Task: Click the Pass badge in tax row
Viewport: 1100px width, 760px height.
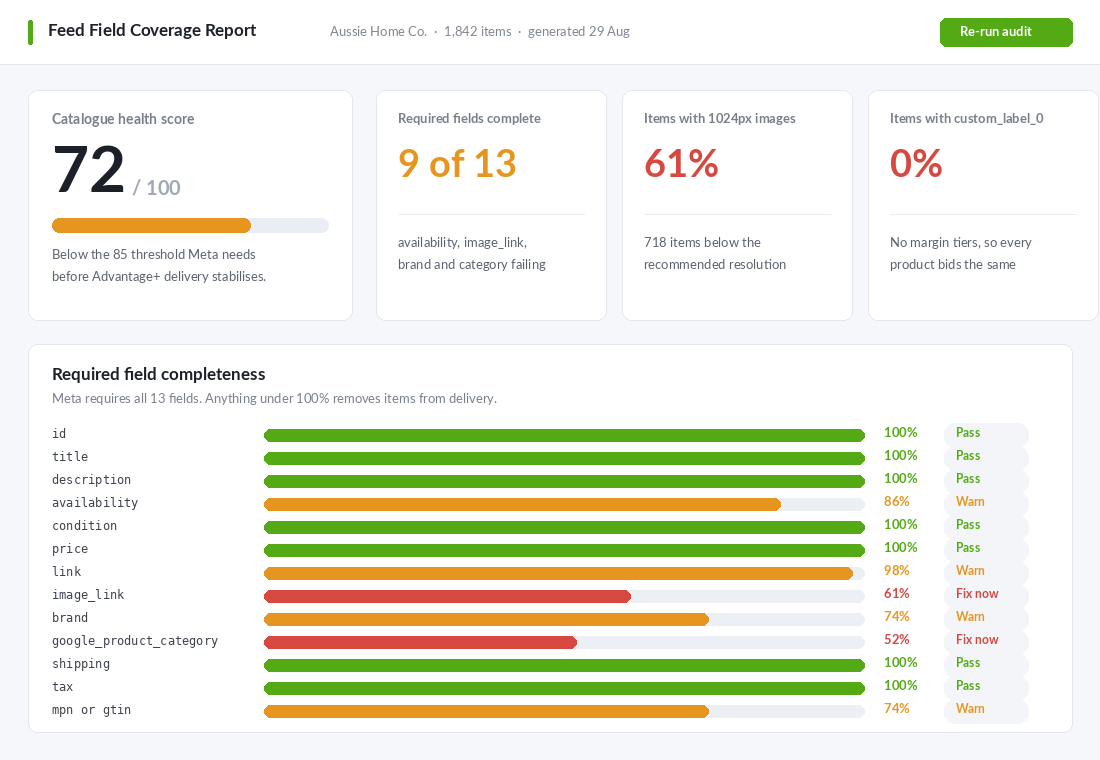Action: pos(986,686)
